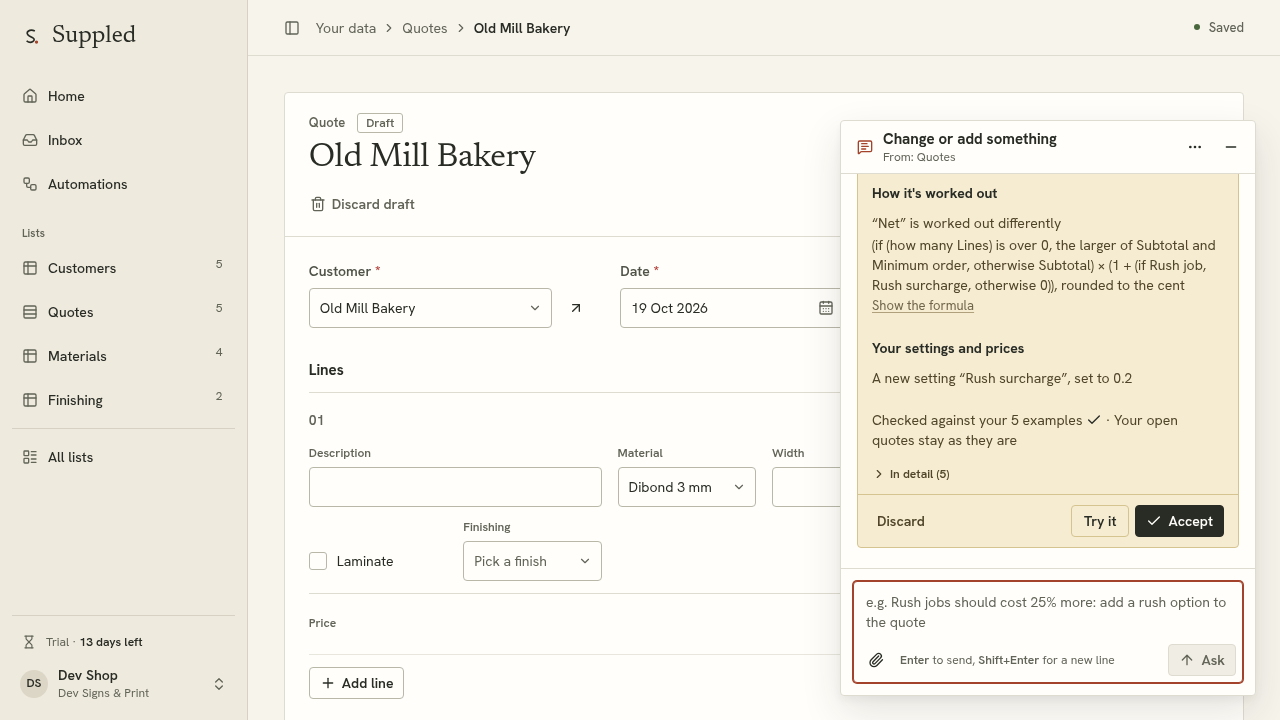Click the Date field showing 19 Oct 2026
1280x720 pixels.
tap(731, 308)
